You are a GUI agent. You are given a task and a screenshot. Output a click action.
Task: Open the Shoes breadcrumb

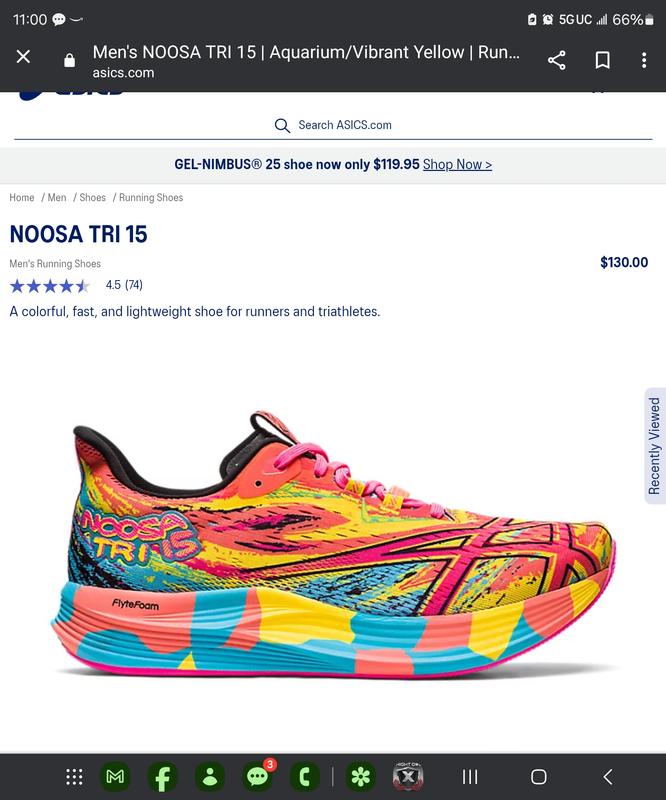pyautogui.click(x=92, y=197)
